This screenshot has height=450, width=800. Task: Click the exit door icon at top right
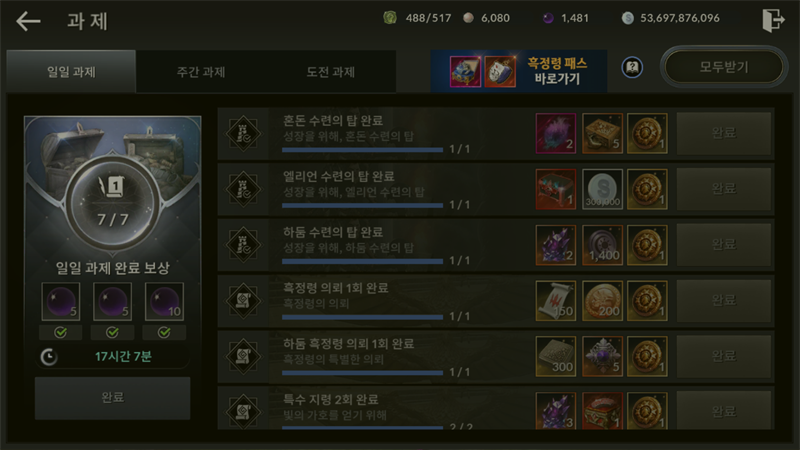773,20
